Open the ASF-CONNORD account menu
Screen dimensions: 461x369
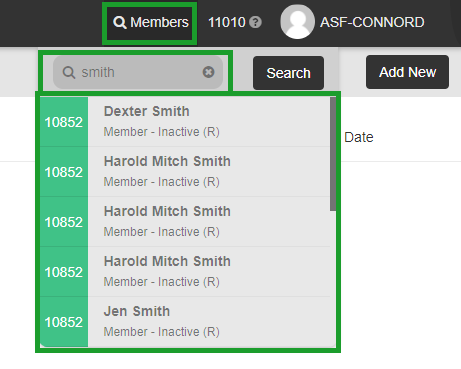pyautogui.click(x=372, y=22)
